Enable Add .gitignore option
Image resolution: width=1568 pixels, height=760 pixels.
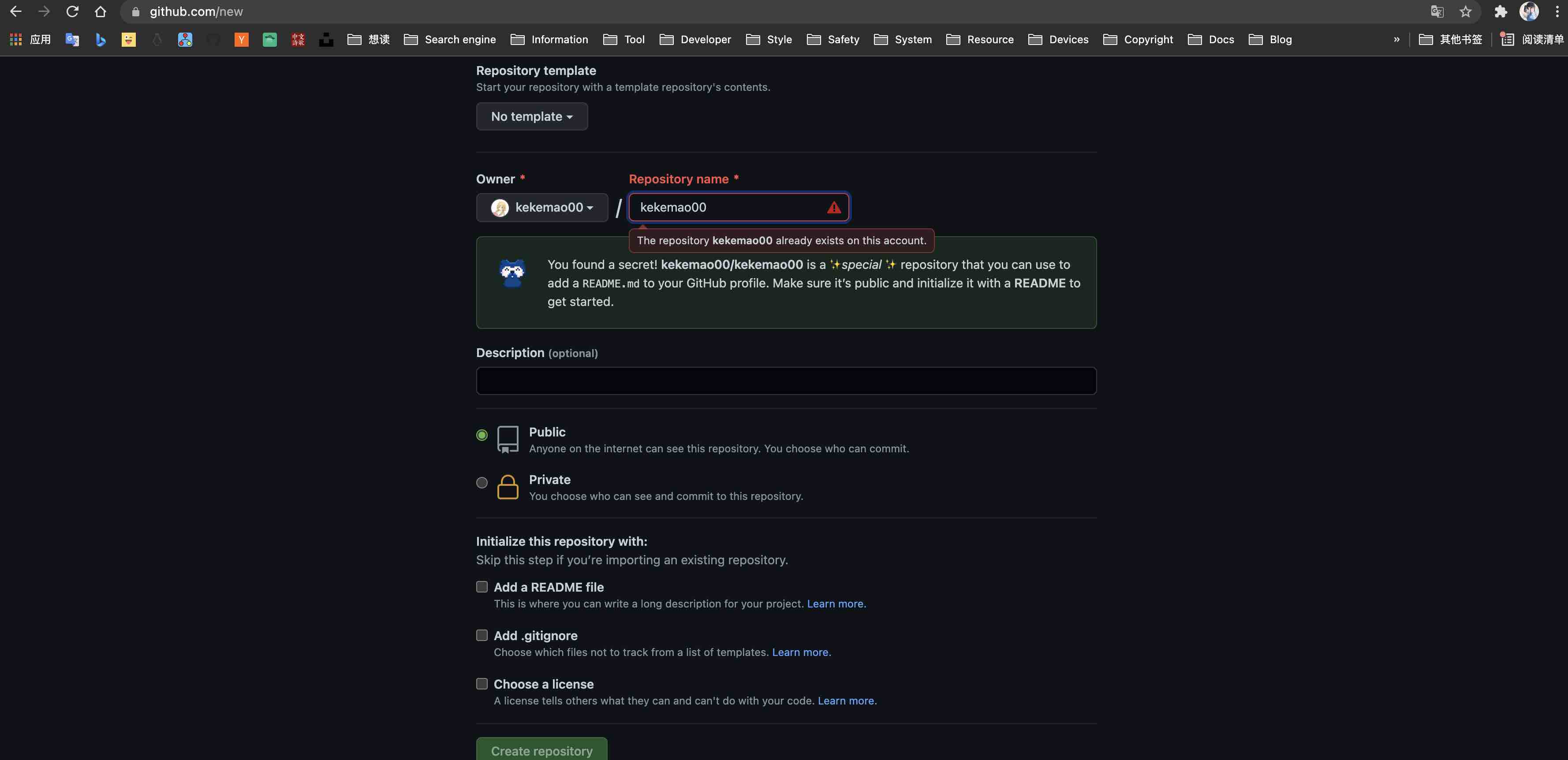[482, 635]
